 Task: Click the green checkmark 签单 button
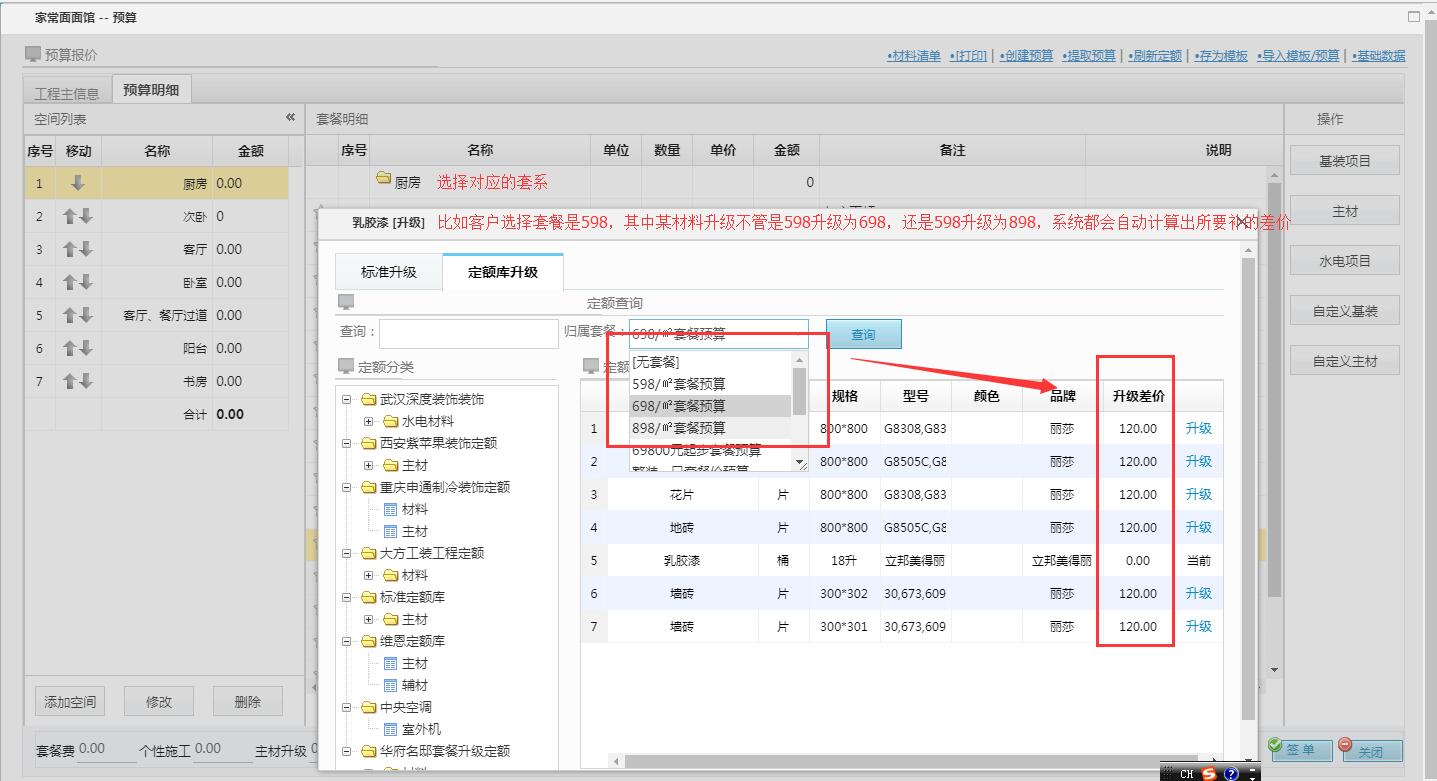tap(1299, 749)
